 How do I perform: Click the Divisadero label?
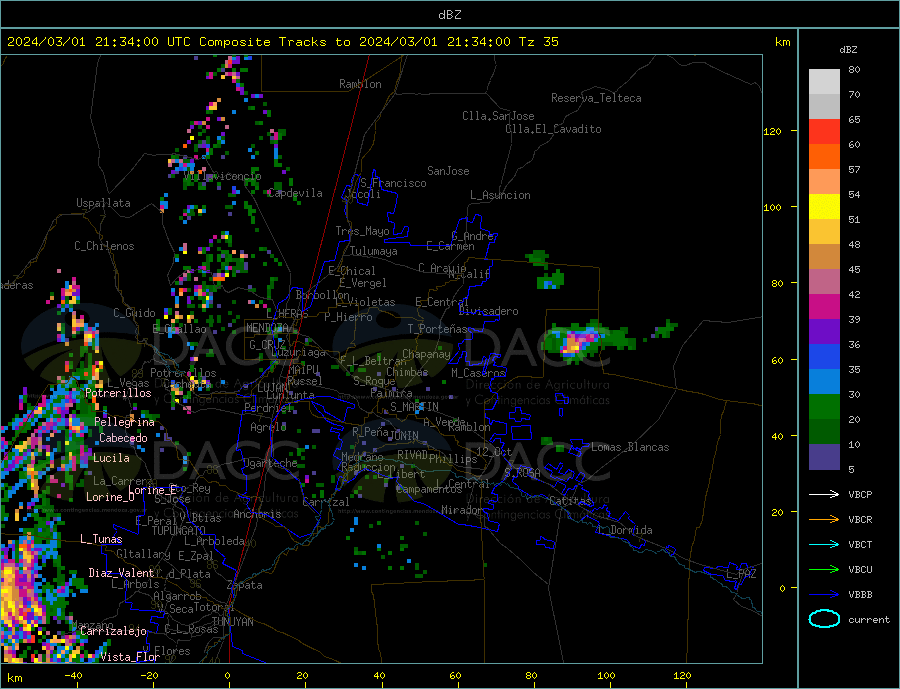tap(488, 311)
